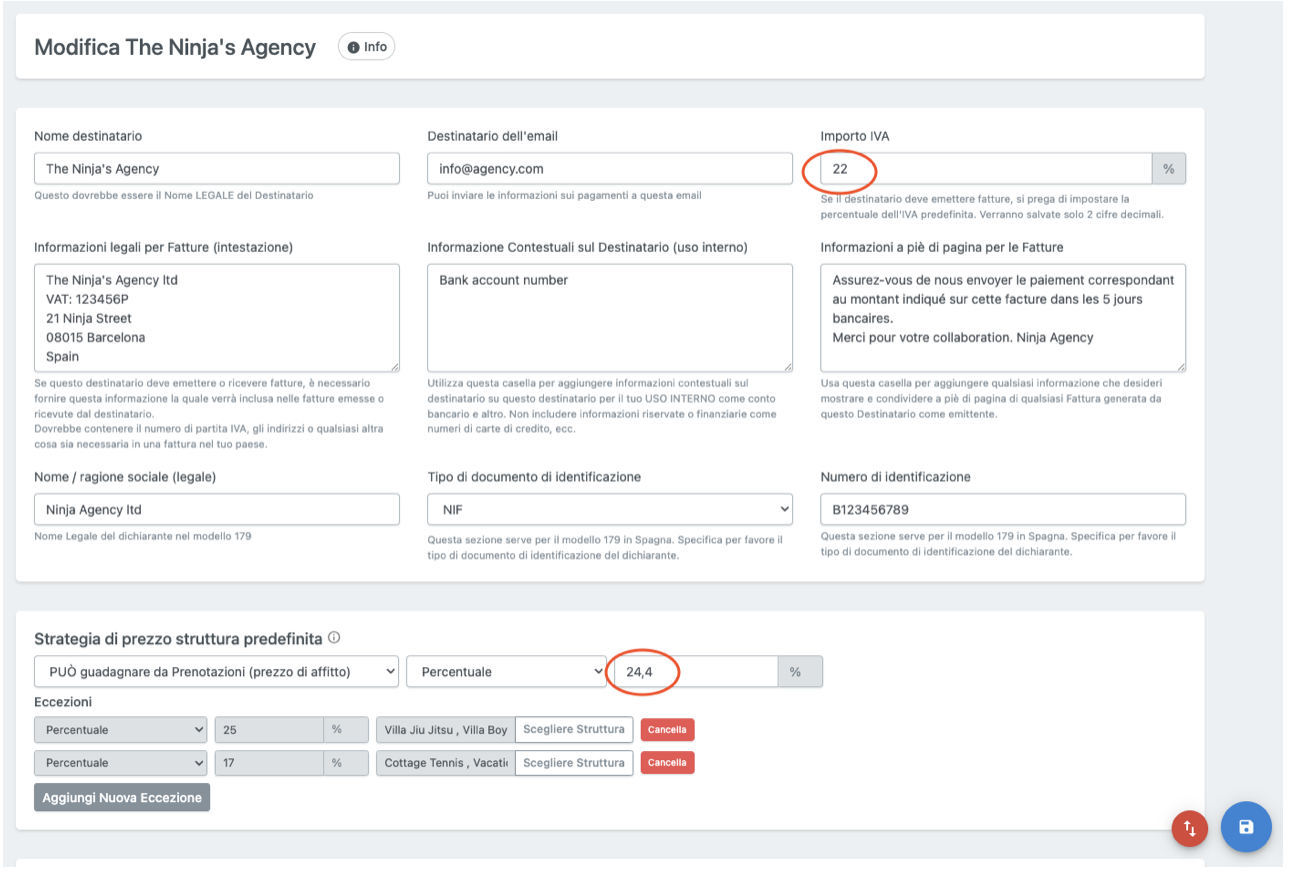Open the Tipo di documento NIF dropdown

tap(609, 510)
